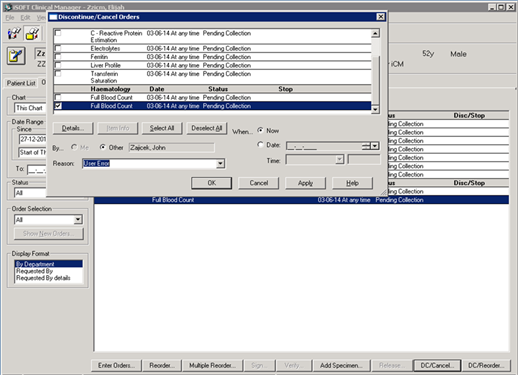Image resolution: width=518 pixels, height=375 pixels.
Task: Expand the Order Selection All dropdown
Action: point(78,220)
